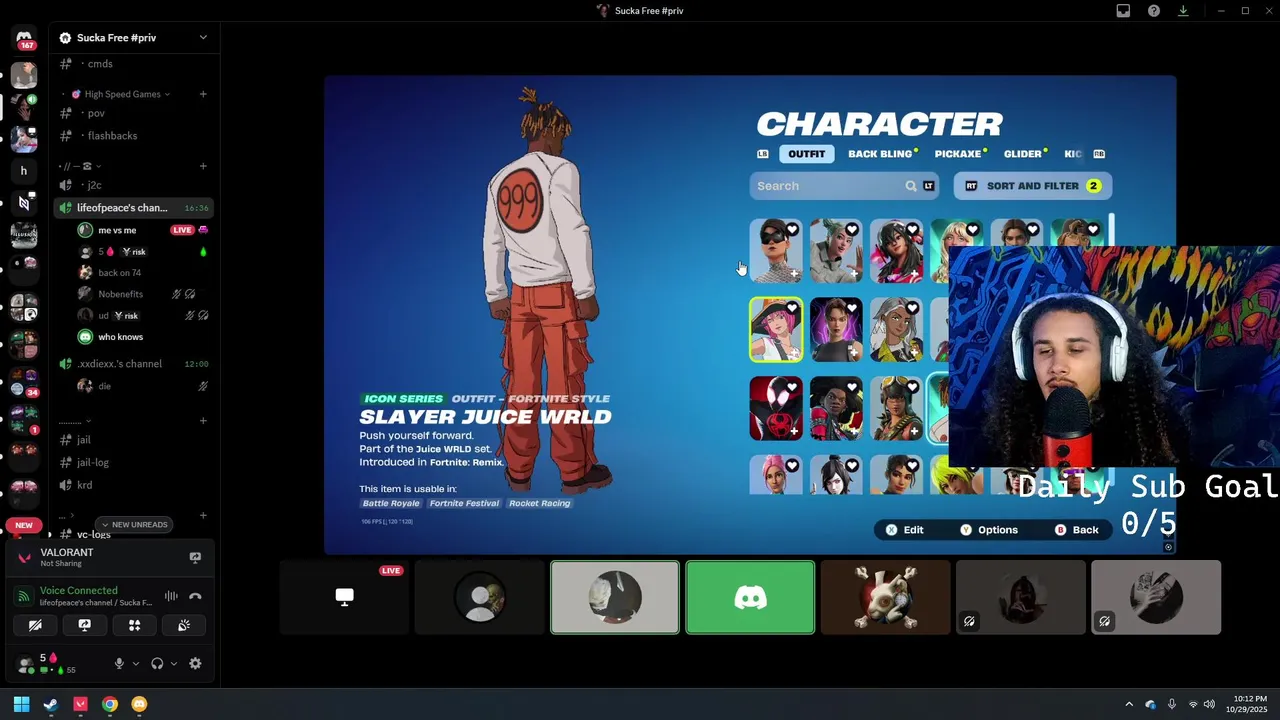Open Discord inbox icon in title bar

(1123, 11)
